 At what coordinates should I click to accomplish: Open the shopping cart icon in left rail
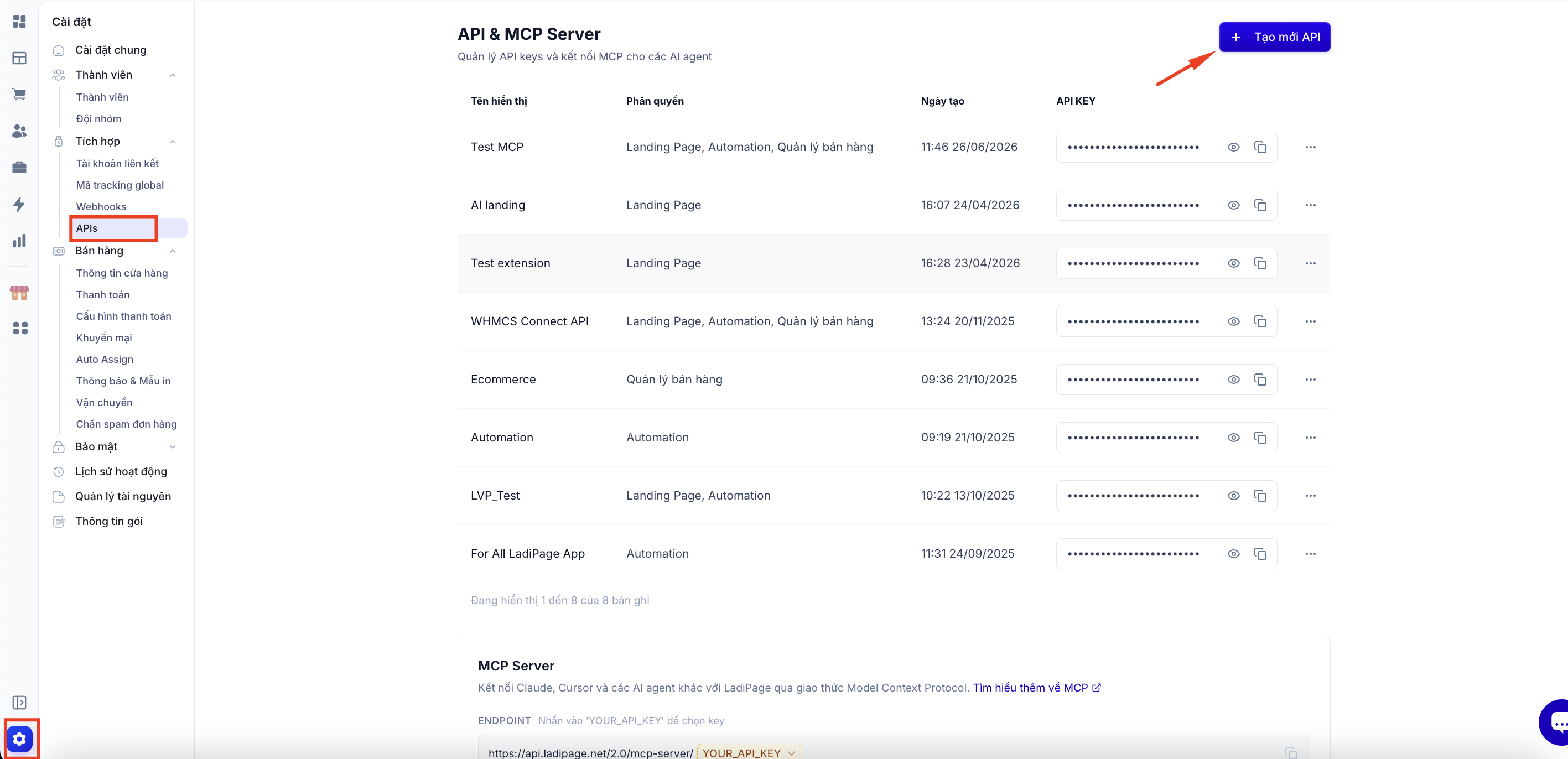19,95
